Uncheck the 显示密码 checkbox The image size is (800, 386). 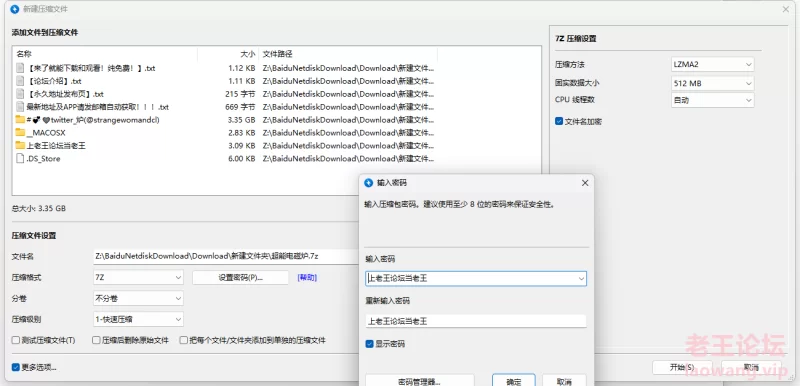369,344
